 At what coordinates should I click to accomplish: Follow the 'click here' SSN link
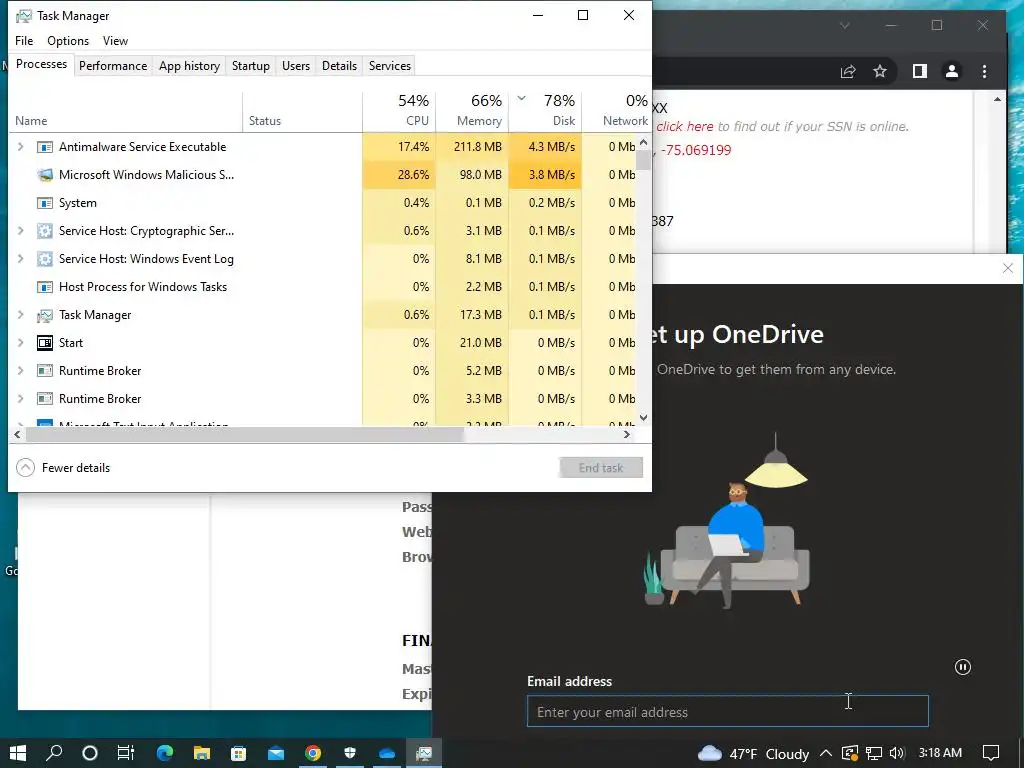(x=684, y=127)
